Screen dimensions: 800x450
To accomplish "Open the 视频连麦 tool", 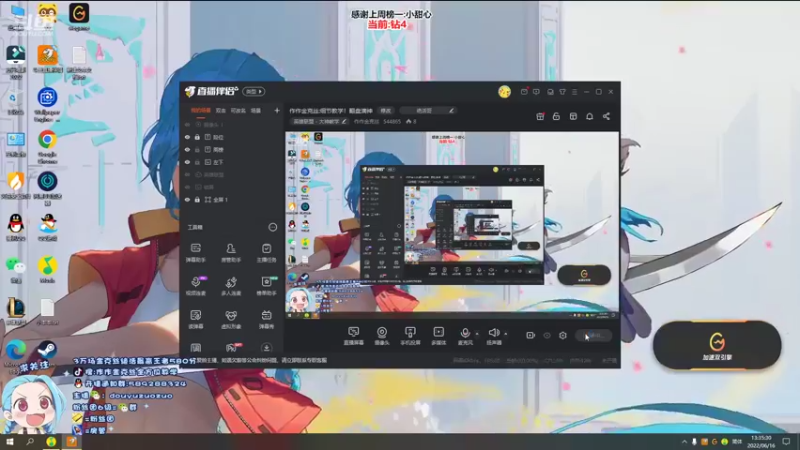I will pyautogui.click(x=196, y=286).
